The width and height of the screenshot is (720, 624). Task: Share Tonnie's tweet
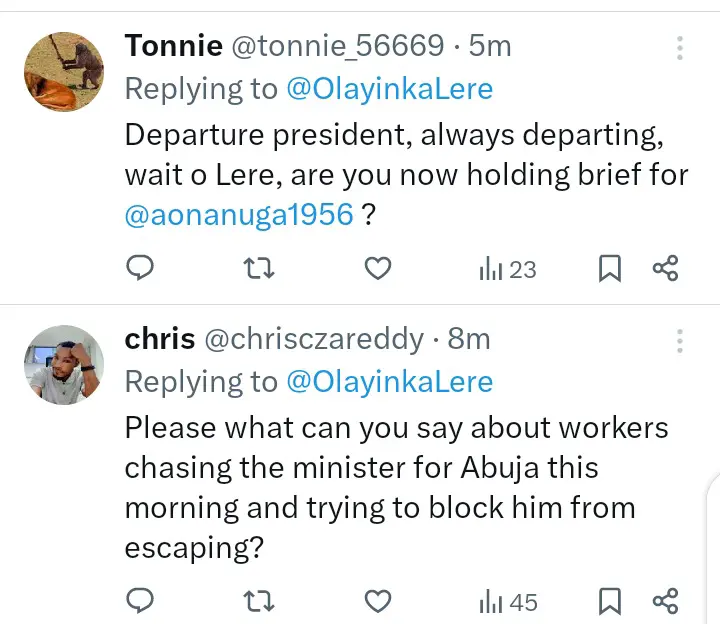coord(665,268)
